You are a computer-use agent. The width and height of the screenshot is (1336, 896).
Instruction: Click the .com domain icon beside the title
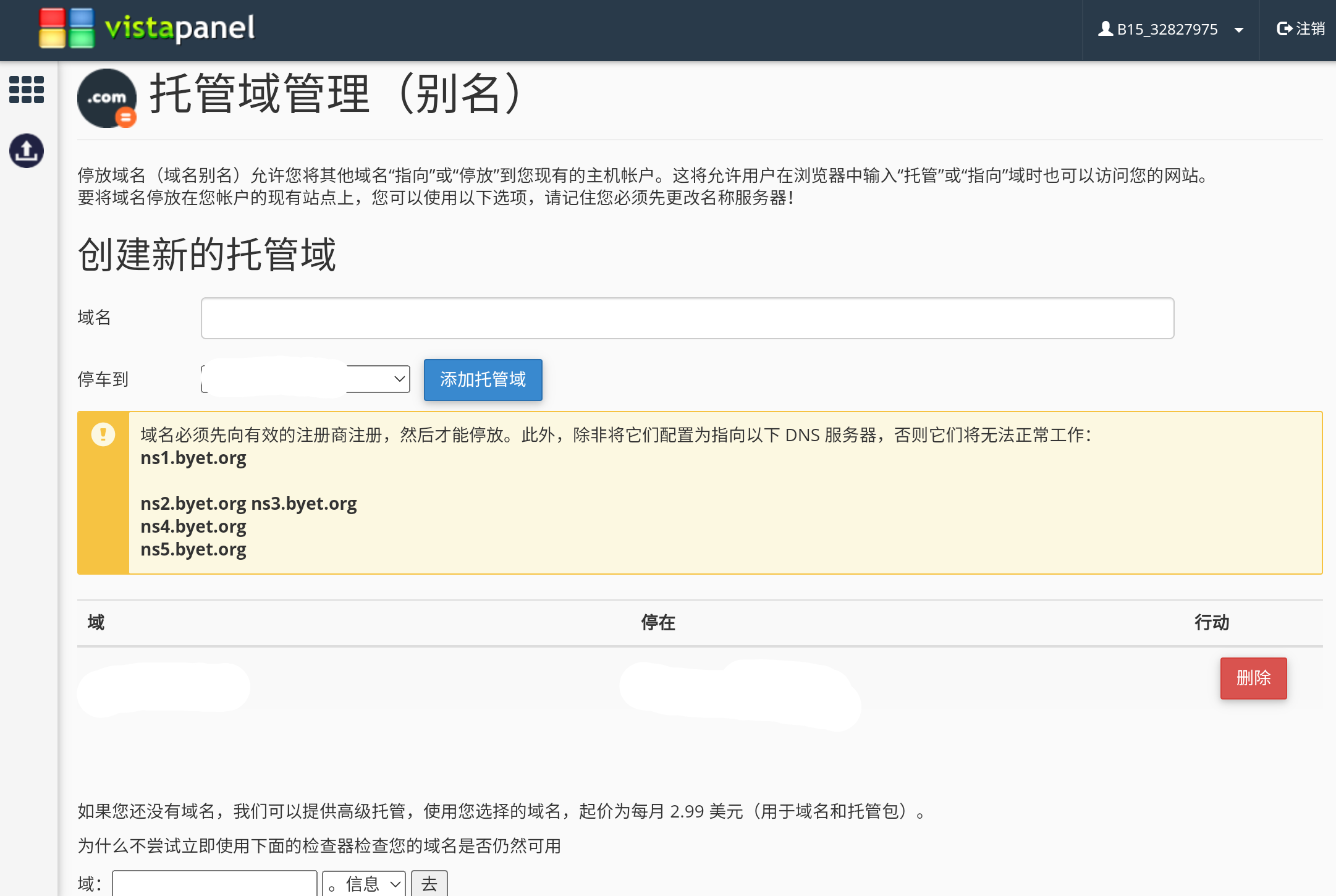click(x=107, y=98)
